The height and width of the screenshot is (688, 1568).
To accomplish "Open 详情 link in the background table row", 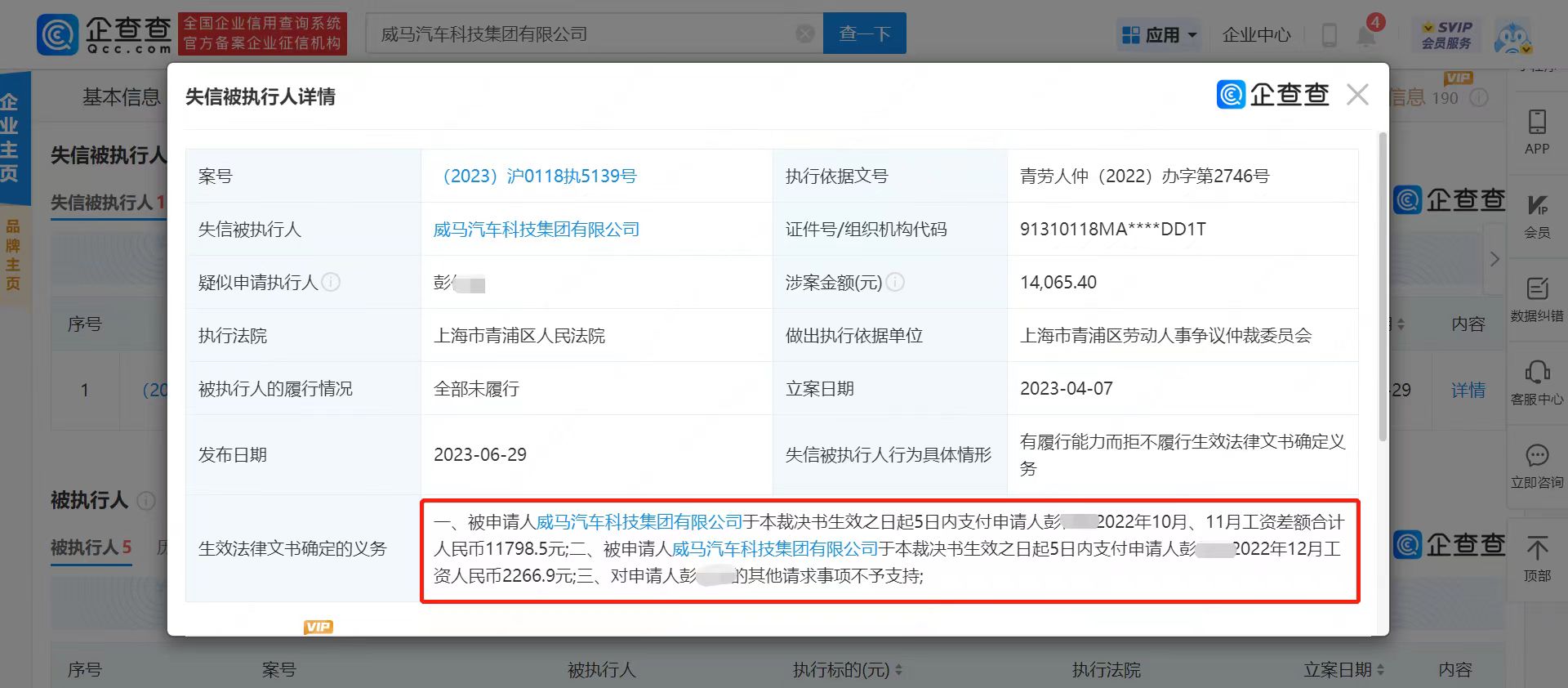I will [1468, 390].
